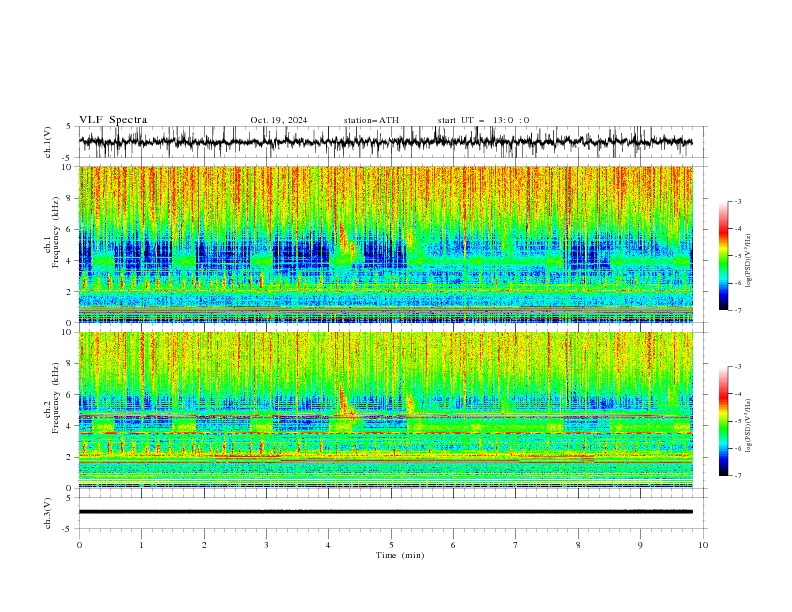The width and height of the screenshot is (792, 612).
Task: Click the "8" kHz tick of ch.2 spectrogram
Action: click(x=70, y=364)
